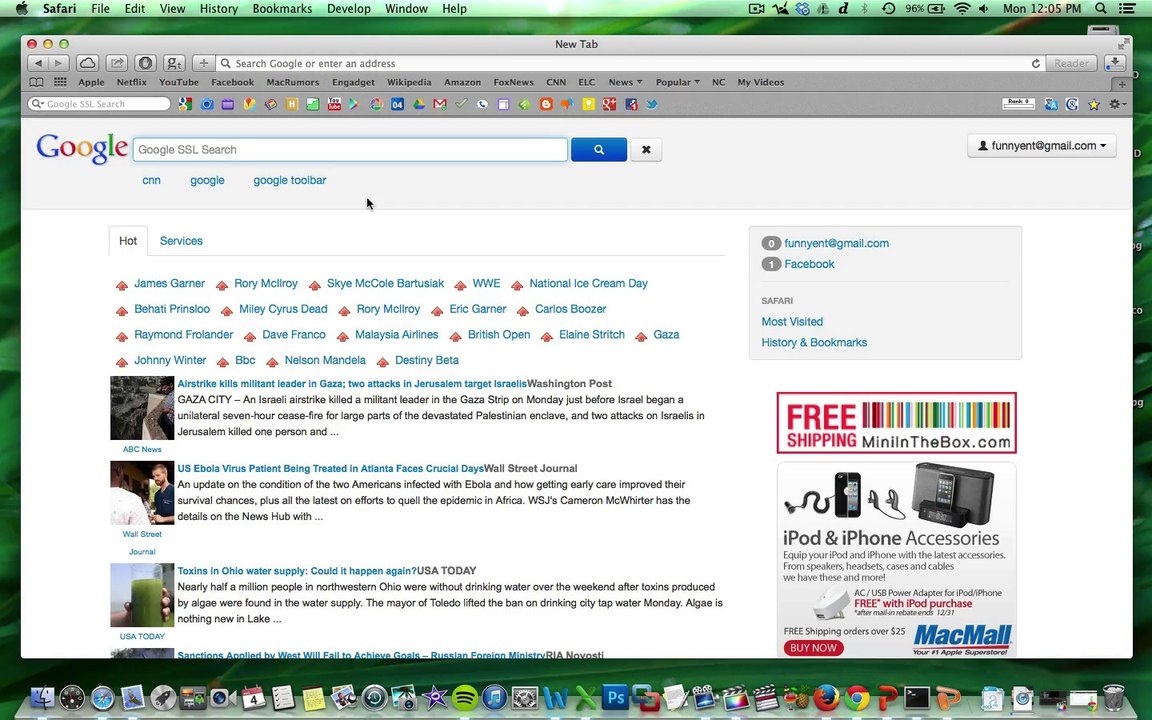This screenshot has height=720, width=1152.
Task: Open the Develop menu
Action: pyautogui.click(x=349, y=9)
